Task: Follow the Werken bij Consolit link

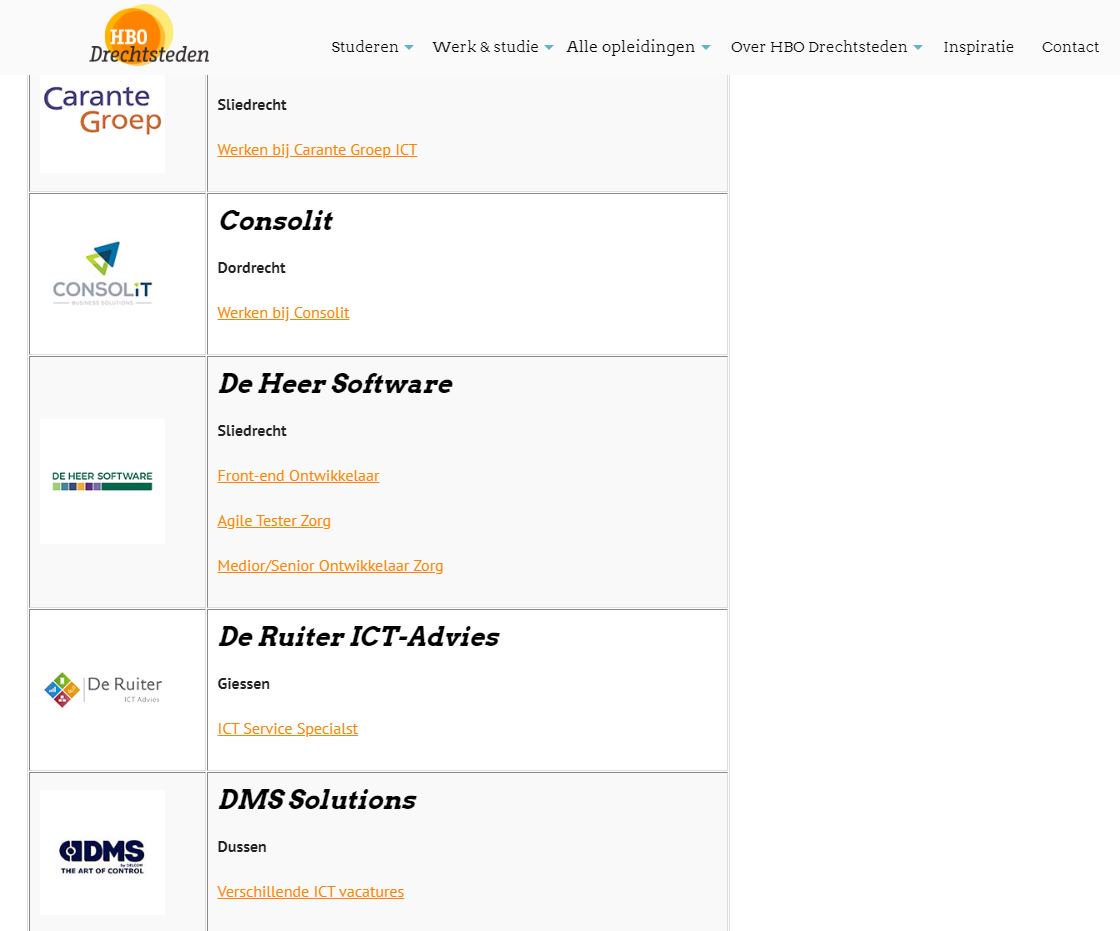Action: [284, 313]
